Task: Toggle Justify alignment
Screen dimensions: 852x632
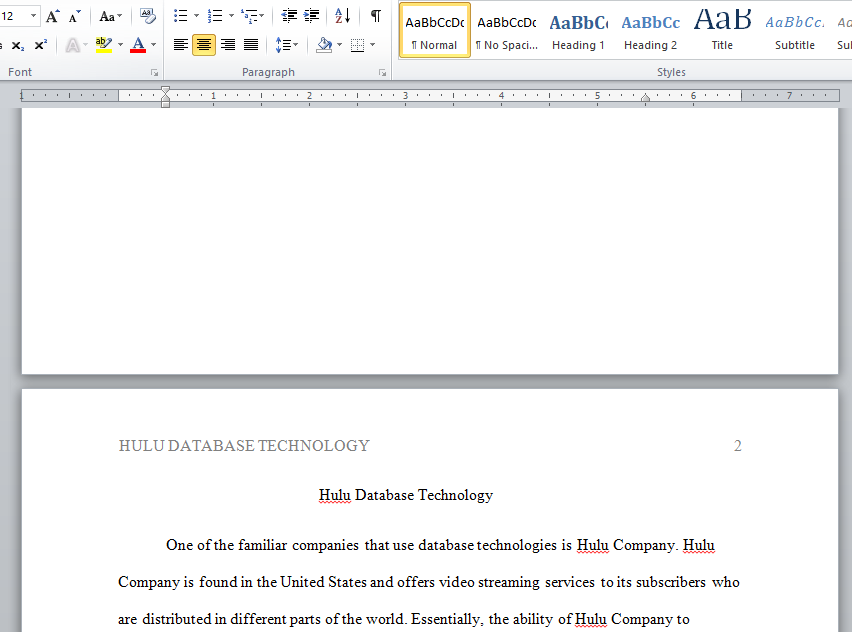Action: (x=250, y=45)
